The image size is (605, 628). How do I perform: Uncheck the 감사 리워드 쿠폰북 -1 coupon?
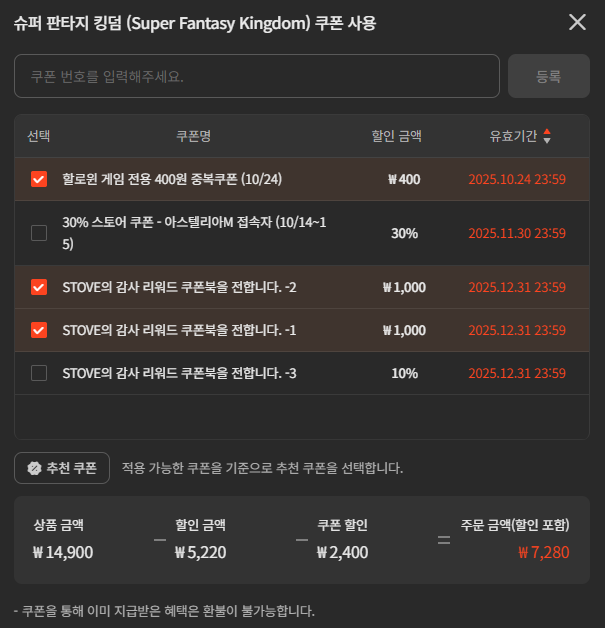click(x=39, y=329)
